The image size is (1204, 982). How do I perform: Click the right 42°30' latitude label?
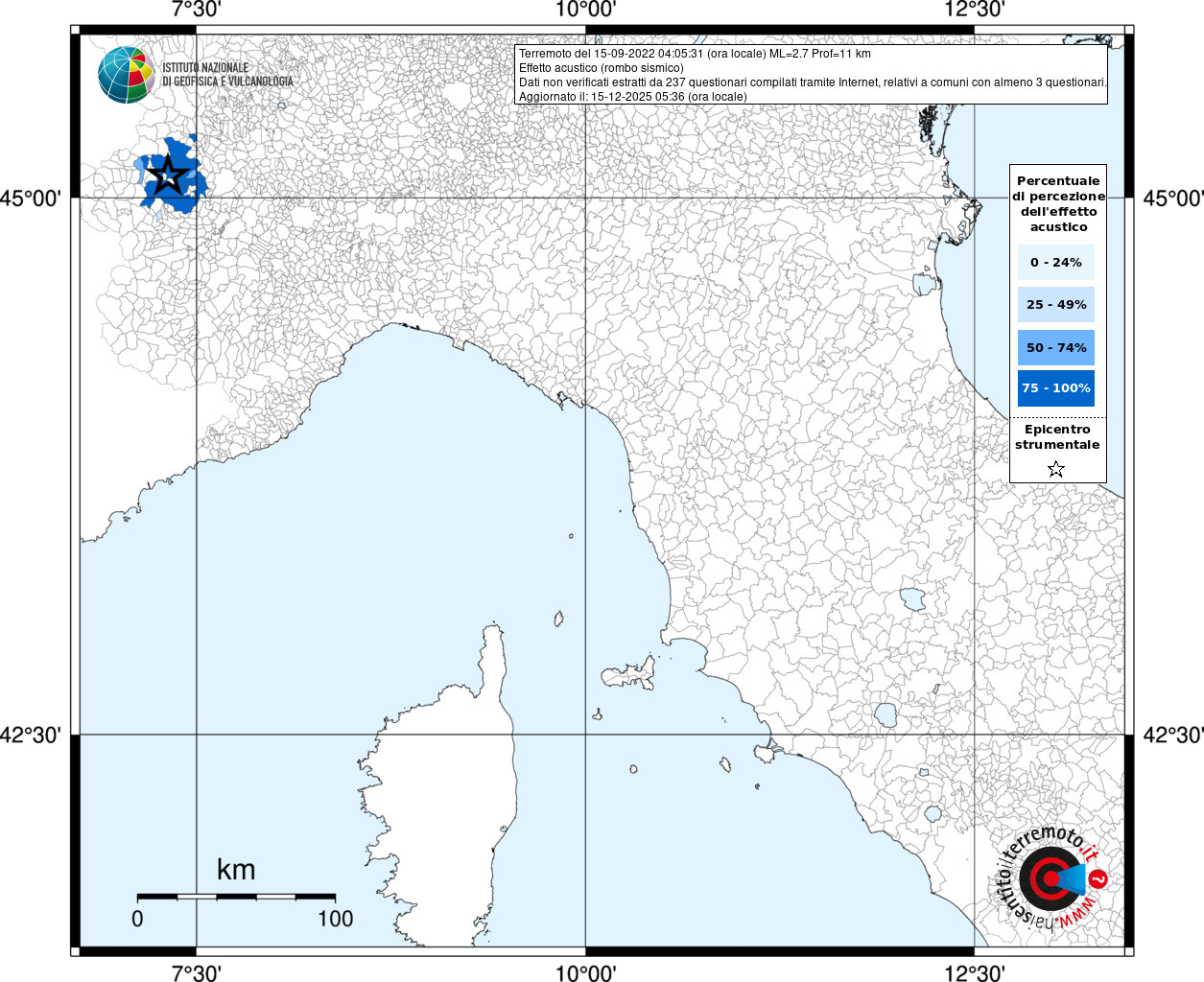(1173, 736)
